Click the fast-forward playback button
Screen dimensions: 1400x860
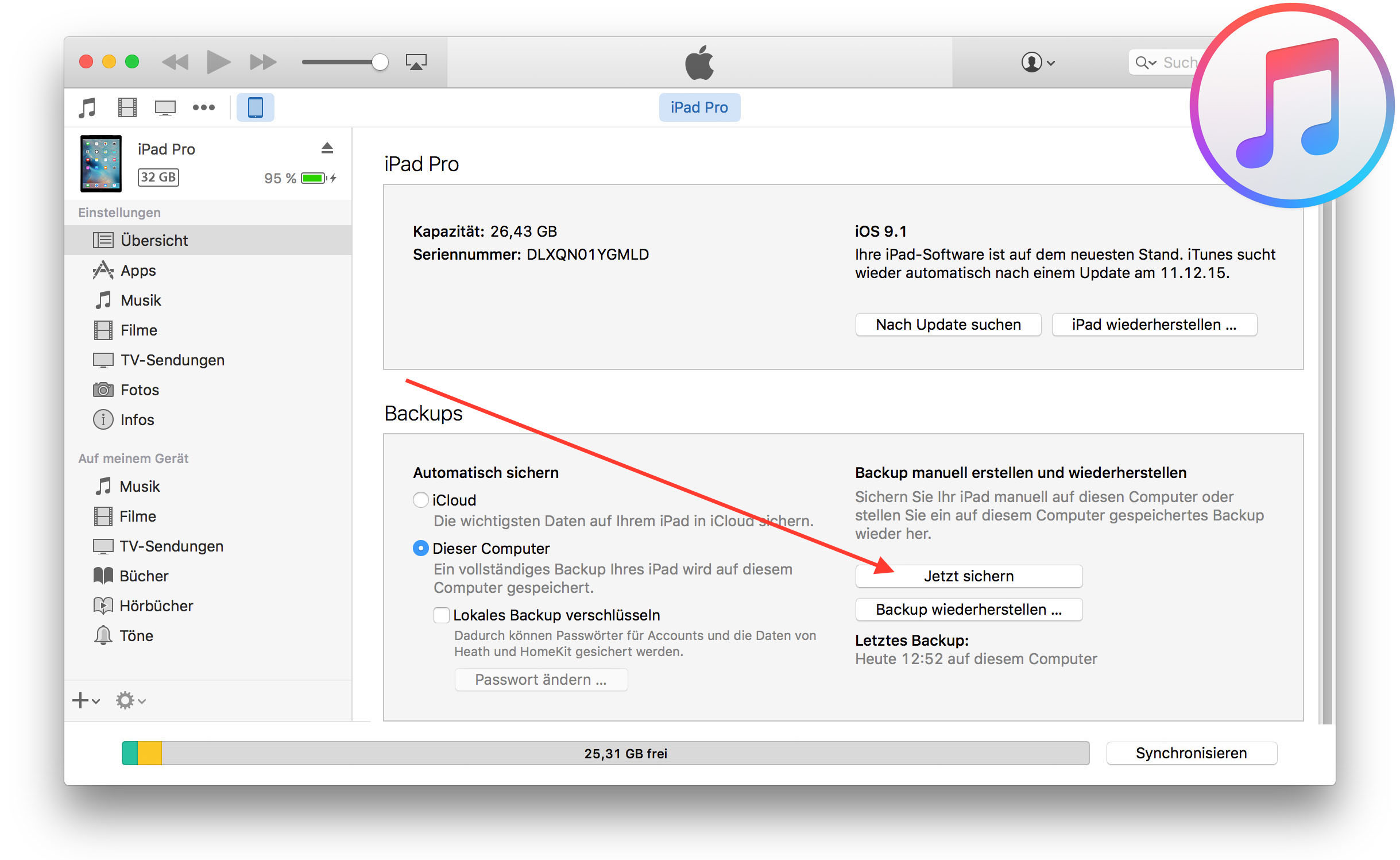pos(263,62)
